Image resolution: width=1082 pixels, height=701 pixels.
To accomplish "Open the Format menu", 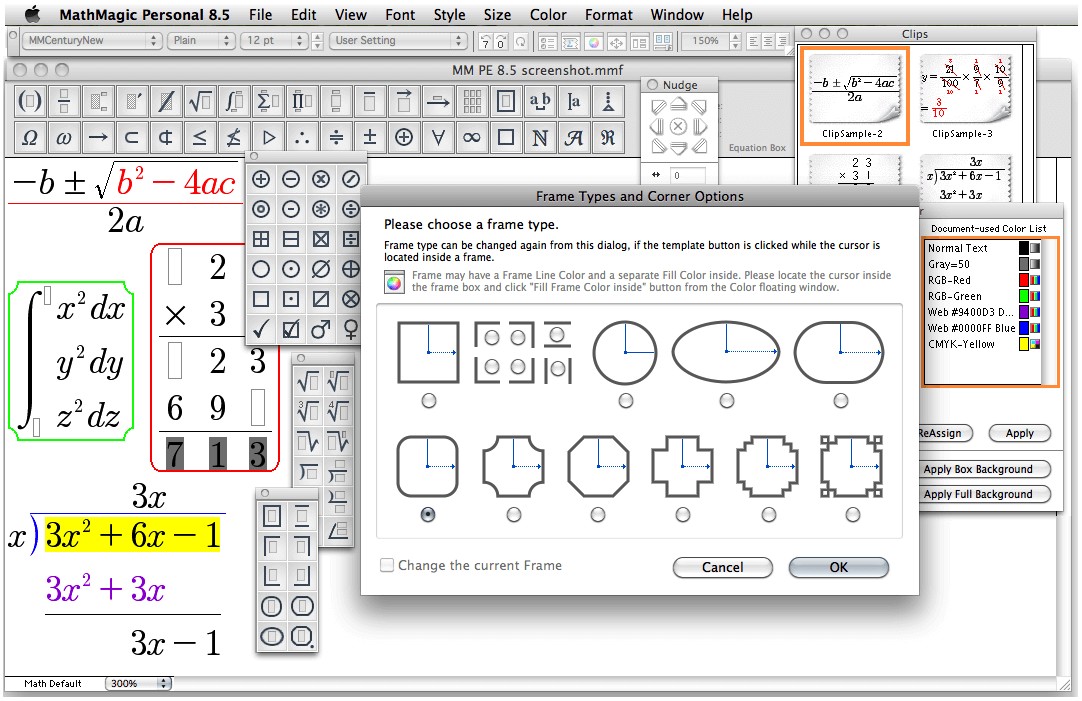I will [x=608, y=14].
